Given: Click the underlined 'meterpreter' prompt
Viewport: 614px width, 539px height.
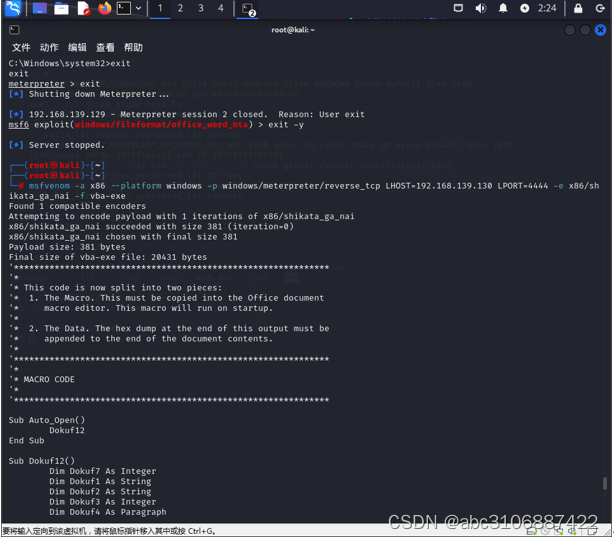Looking at the screenshot, I should point(36,84).
